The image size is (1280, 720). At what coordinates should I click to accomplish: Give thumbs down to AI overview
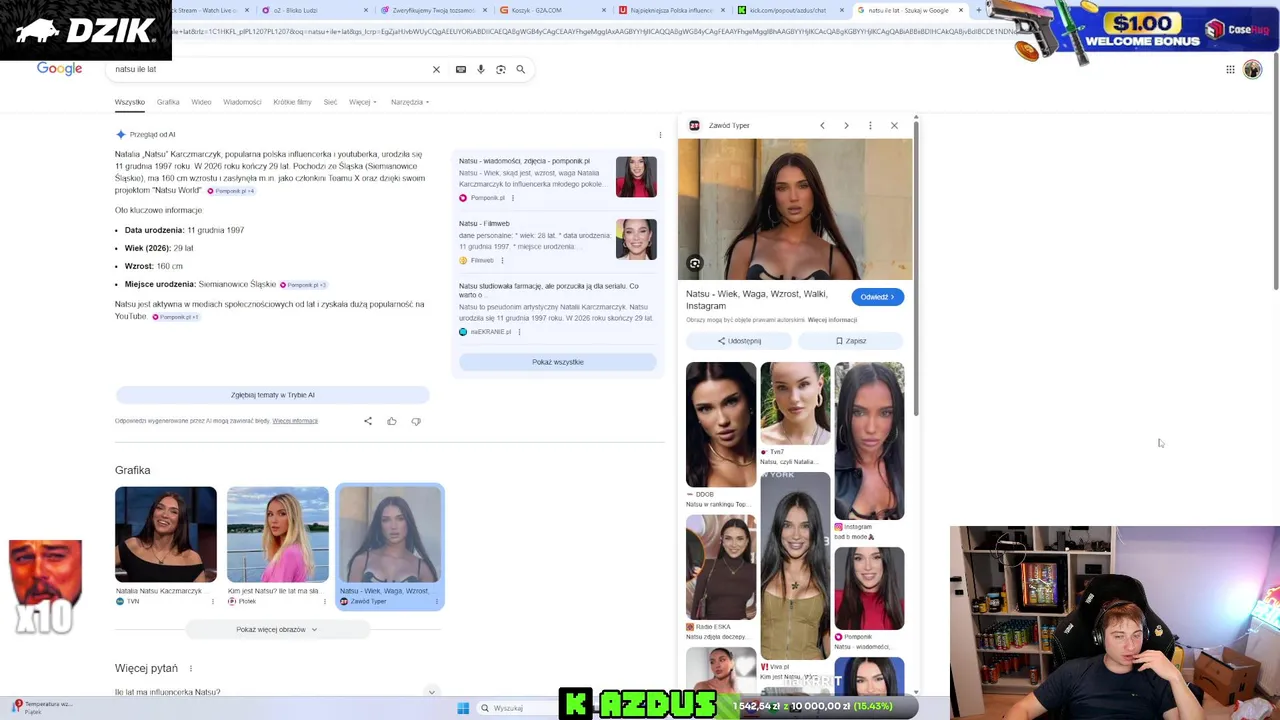point(416,421)
